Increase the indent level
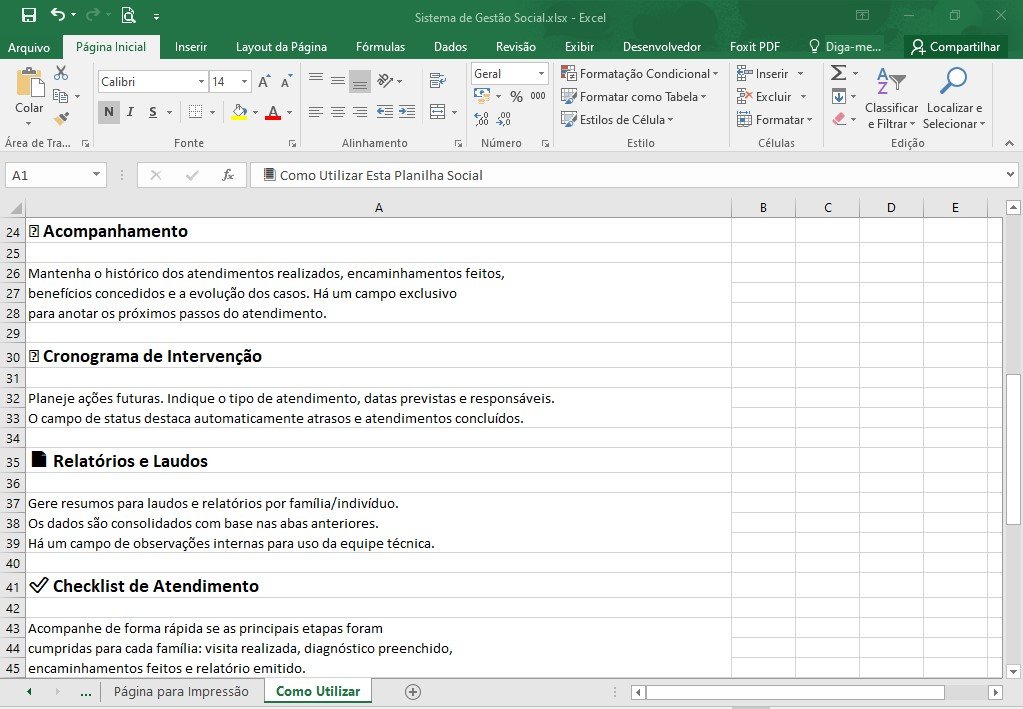Image resolution: width=1023 pixels, height=709 pixels. point(407,112)
